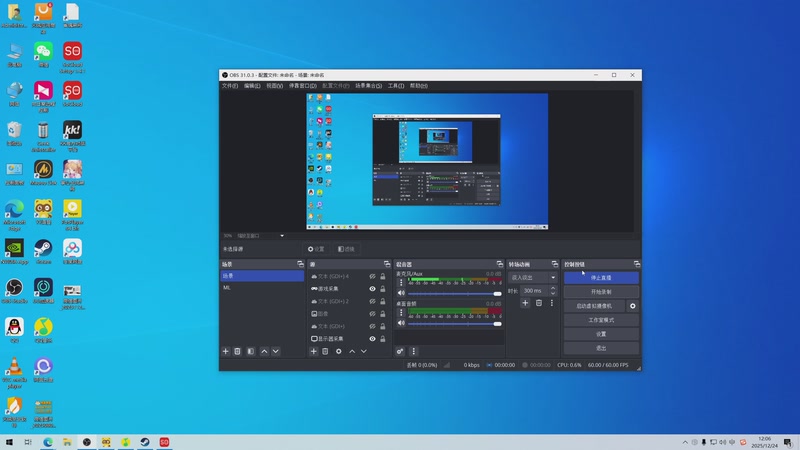Move scene down with Scenes down arrow
800x450 pixels.
276,351
